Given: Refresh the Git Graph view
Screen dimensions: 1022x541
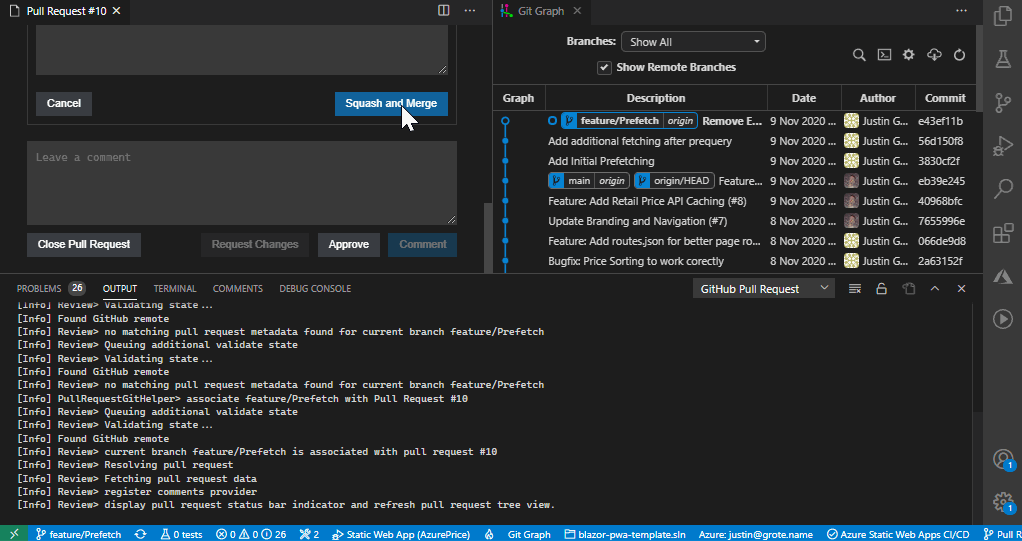Looking at the screenshot, I should point(959,55).
